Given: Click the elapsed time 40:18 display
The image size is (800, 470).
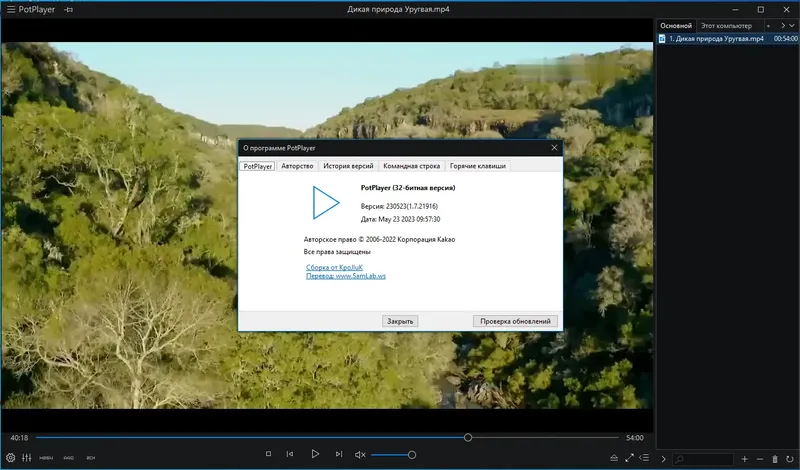Looking at the screenshot, I should [x=19, y=438].
